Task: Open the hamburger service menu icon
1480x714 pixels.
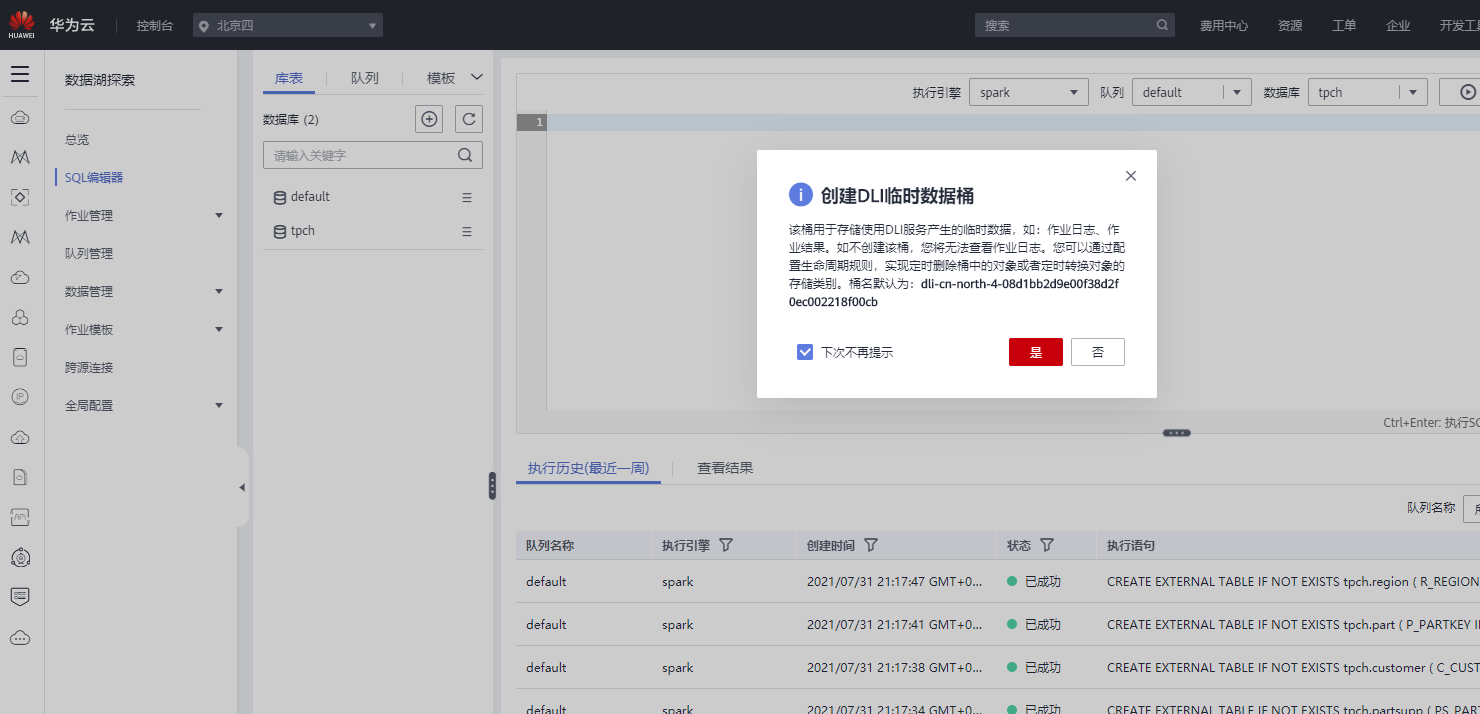Action: coord(20,74)
